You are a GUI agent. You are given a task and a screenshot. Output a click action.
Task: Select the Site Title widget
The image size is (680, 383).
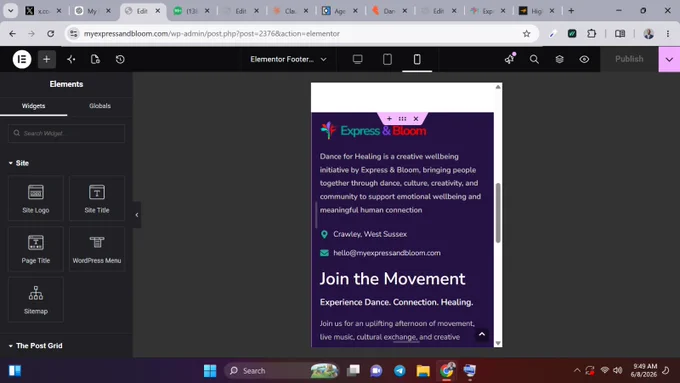pos(97,198)
